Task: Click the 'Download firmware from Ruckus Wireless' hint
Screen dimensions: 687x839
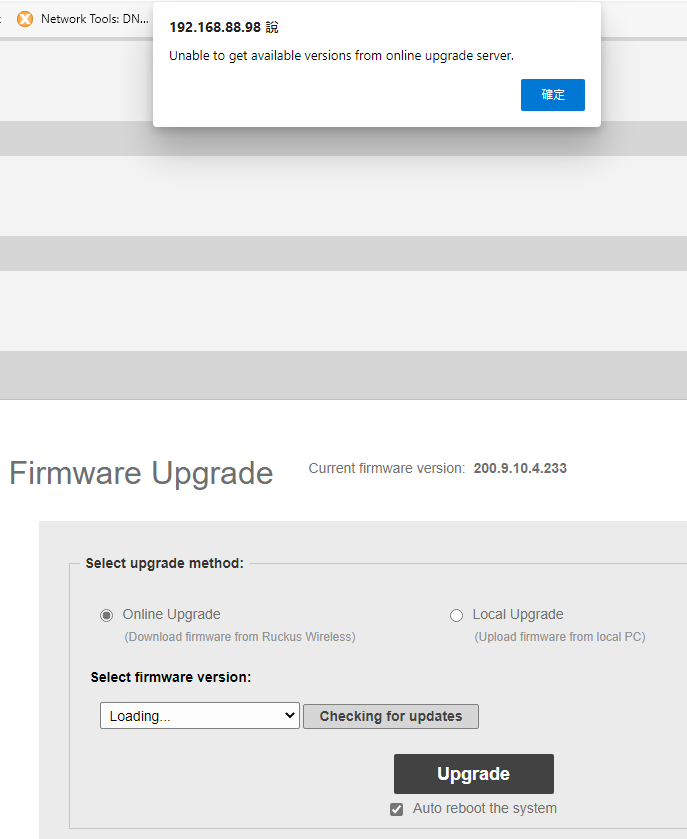Action: click(239, 637)
